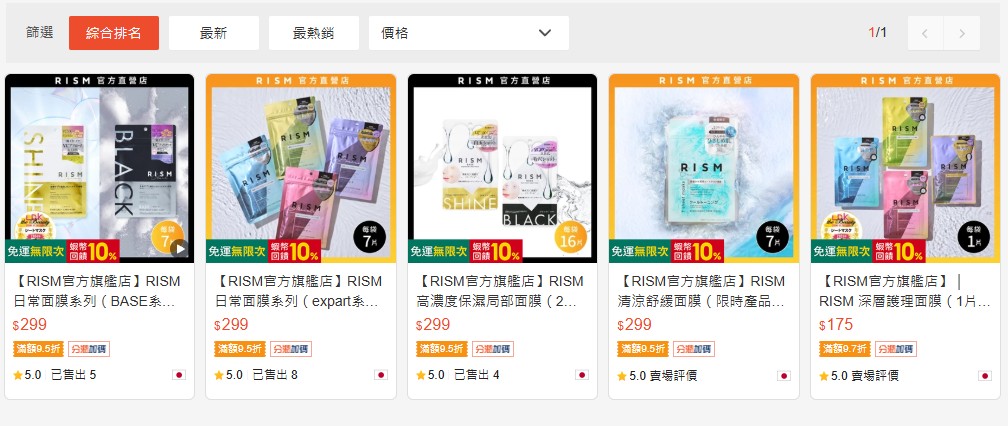This screenshot has height=426, width=1008.
Task: Open RISM 日常面膜系列 BASE product title
Action: tap(97, 291)
